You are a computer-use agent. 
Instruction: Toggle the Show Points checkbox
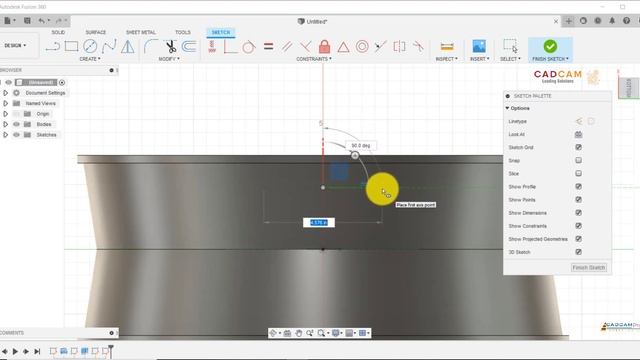[578, 199]
